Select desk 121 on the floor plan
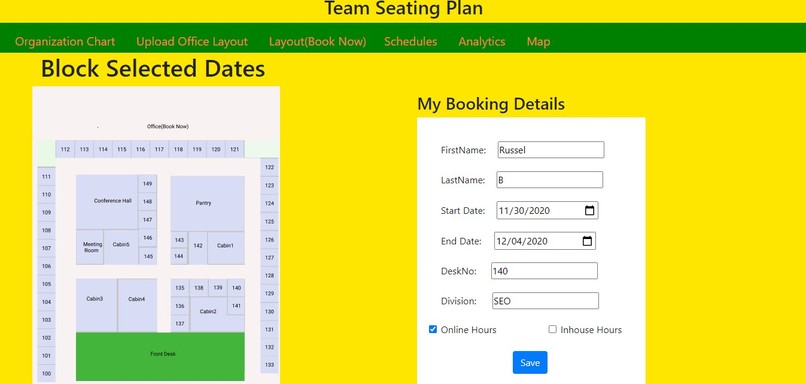The image size is (806, 384). [235, 150]
